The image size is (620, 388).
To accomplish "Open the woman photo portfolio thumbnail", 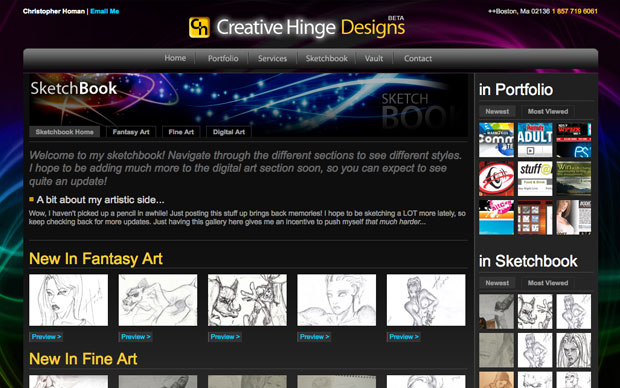I will click(x=574, y=218).
